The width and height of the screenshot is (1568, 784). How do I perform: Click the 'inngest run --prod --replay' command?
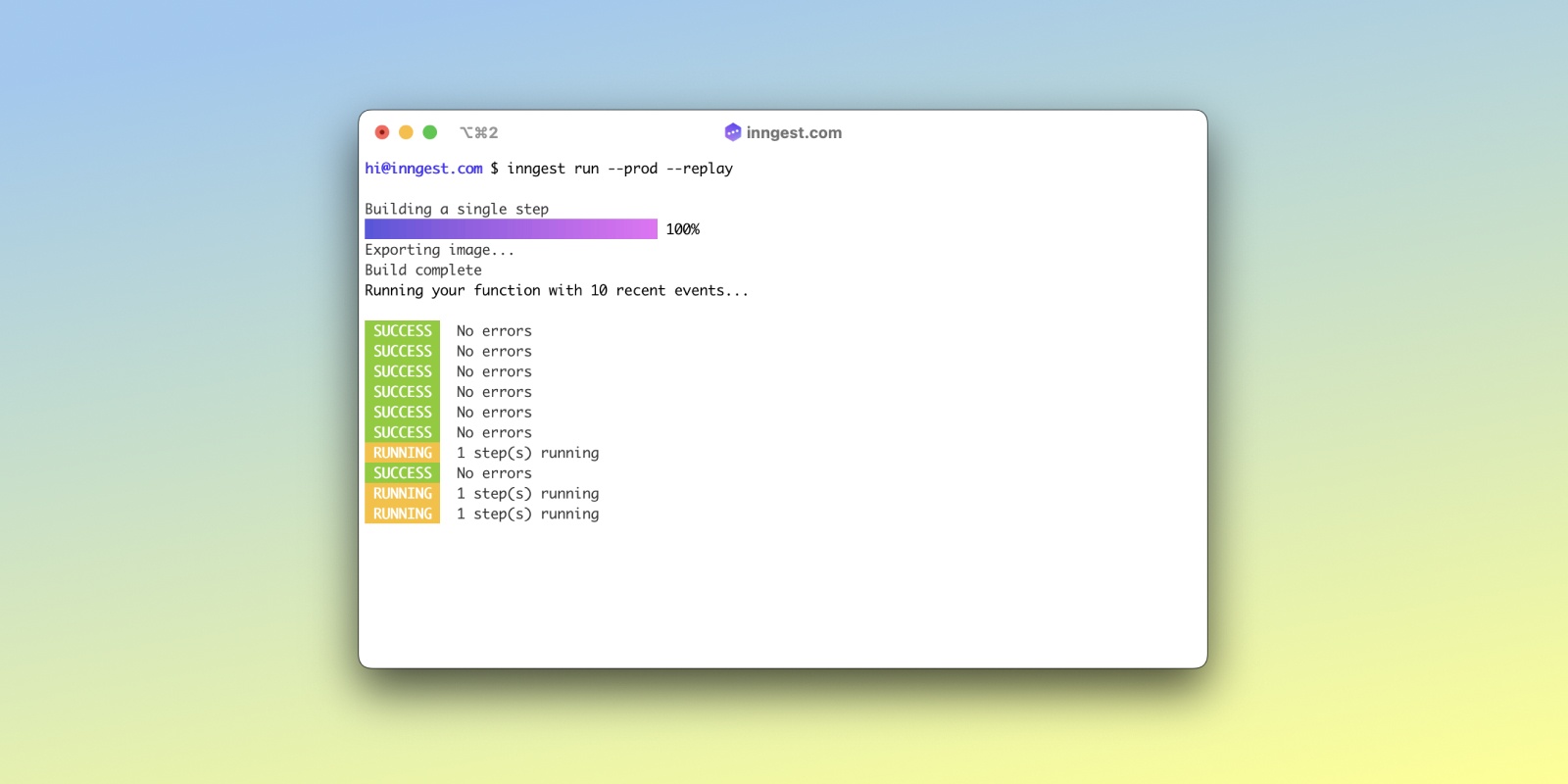[619, 169]
